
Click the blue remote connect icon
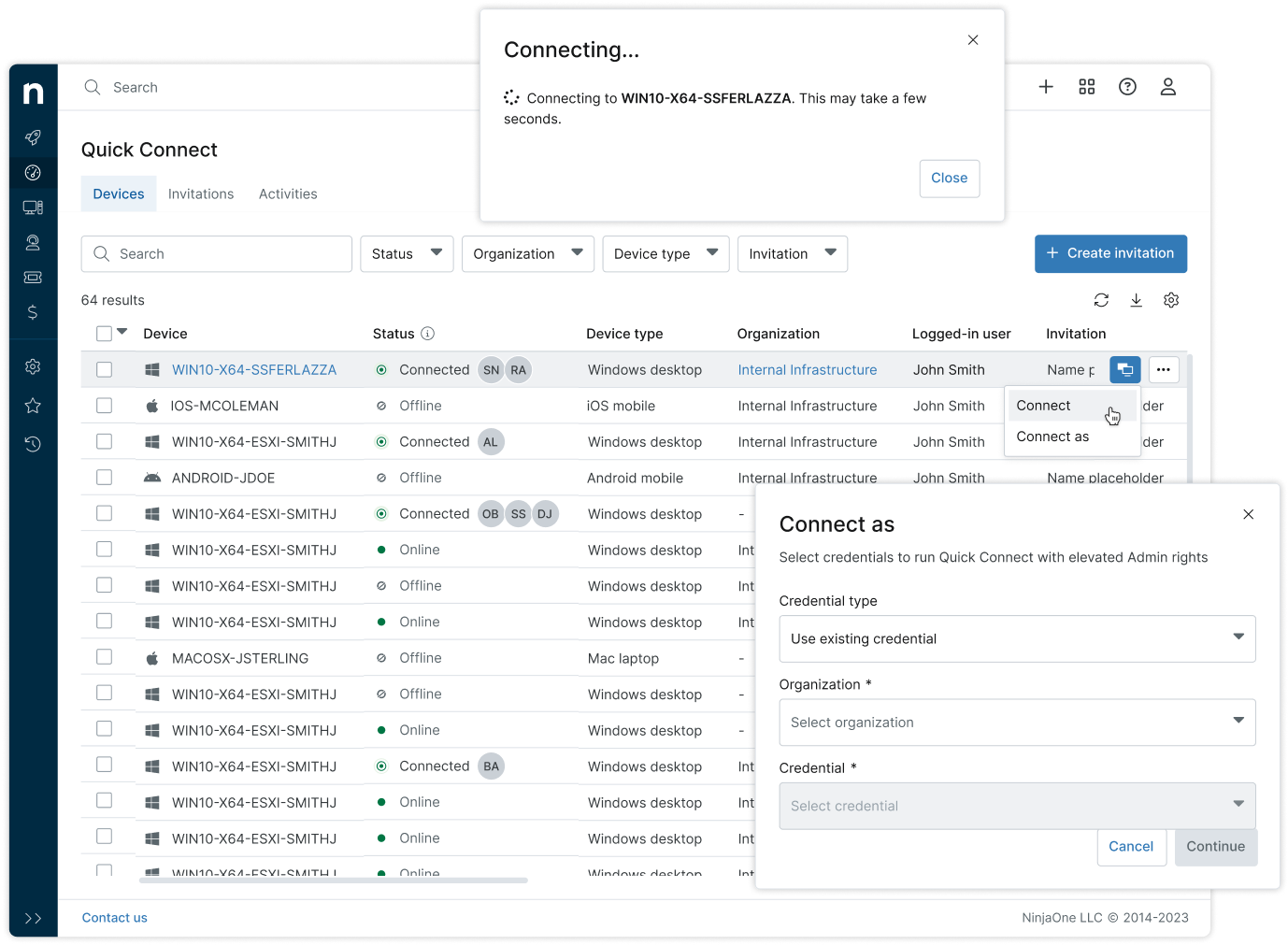tap(1124, 370)
